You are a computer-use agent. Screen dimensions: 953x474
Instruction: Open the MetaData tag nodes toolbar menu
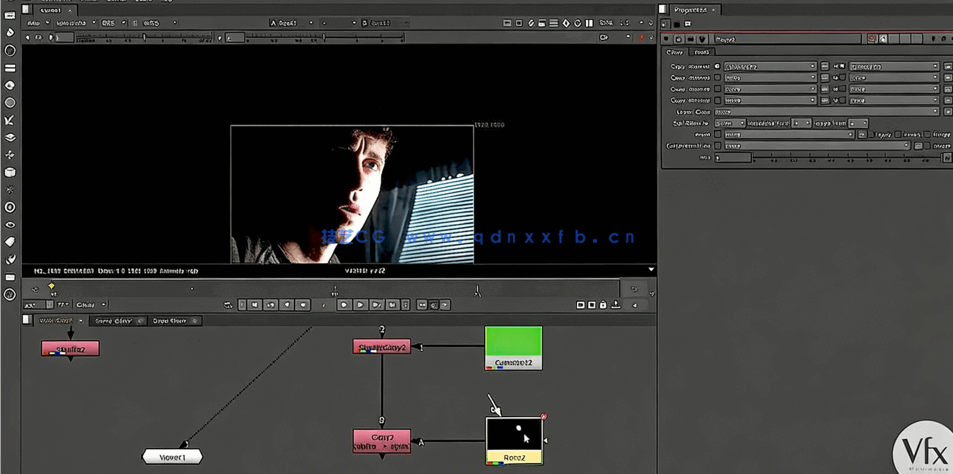coord(10,242)
